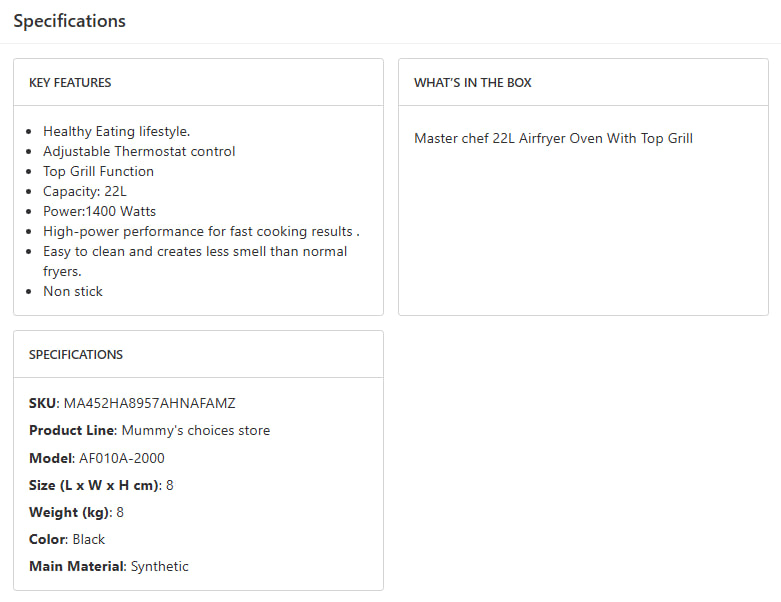This screenshot has width=781, height=602.
Task: Select the SPECIFICATIONS card header
Action: click(76, 355)
